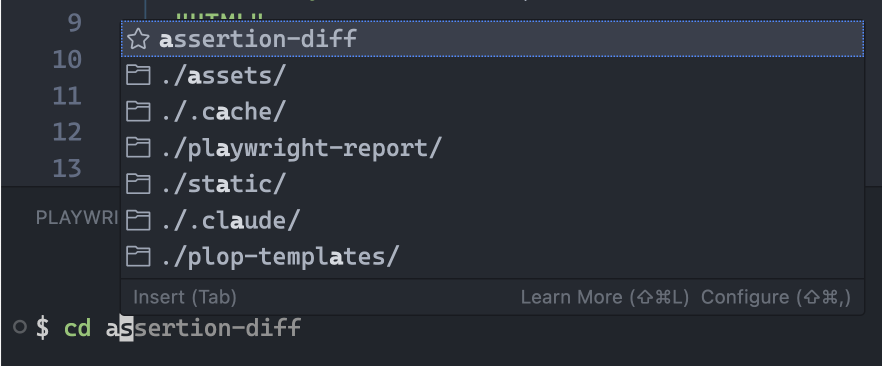Pick the ./static/ completion entry
The height and width of the screenshot is (366, 882).
coord(492,184)
